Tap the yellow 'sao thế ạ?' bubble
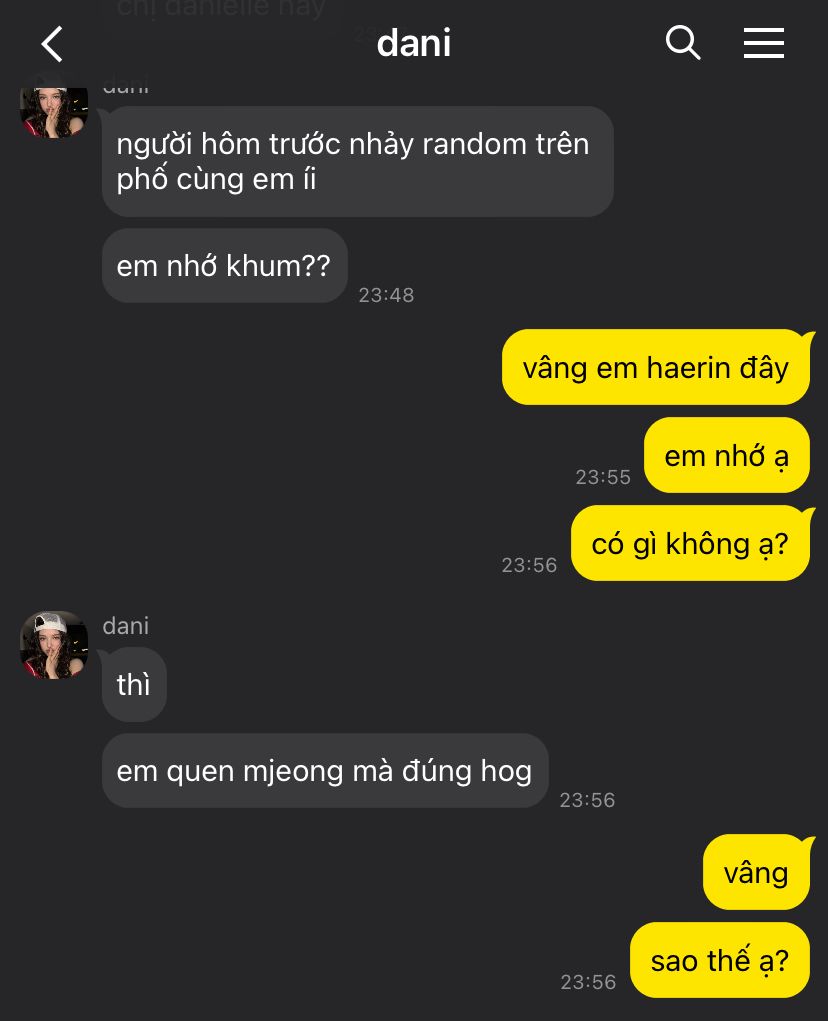The width and height of the screenshot is (828, 1021). [x=719, y=960]
